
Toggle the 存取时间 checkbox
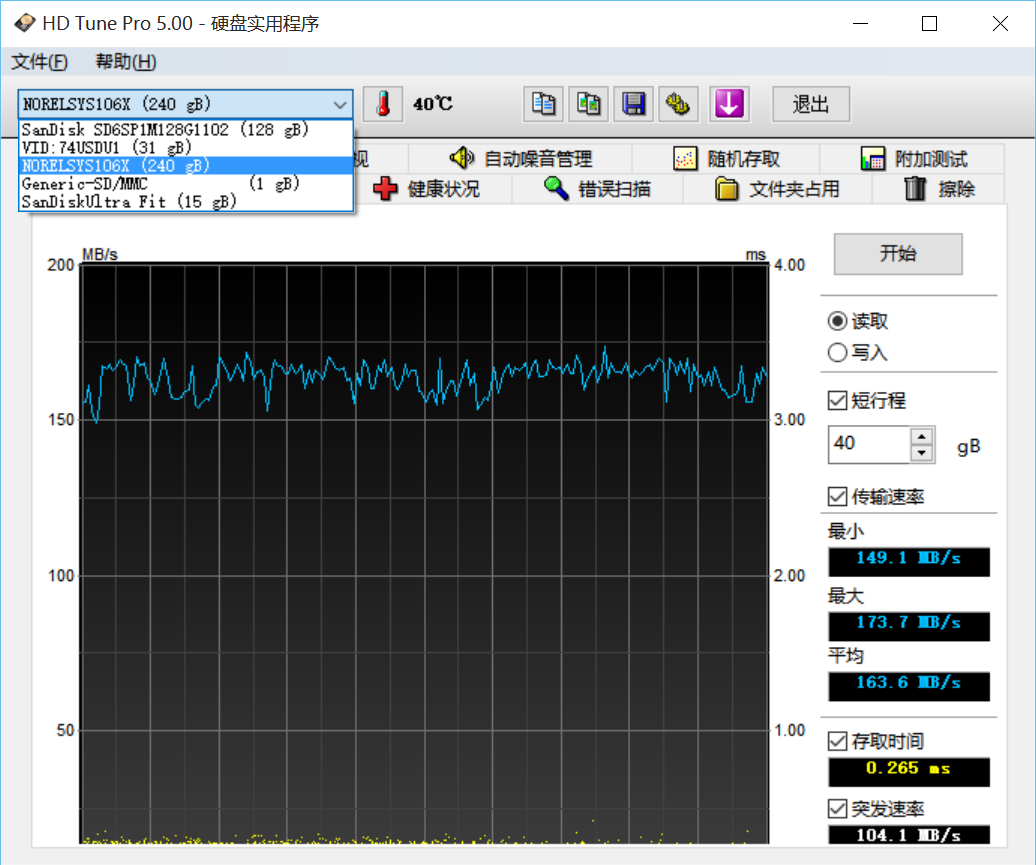(x=837, y=741)
